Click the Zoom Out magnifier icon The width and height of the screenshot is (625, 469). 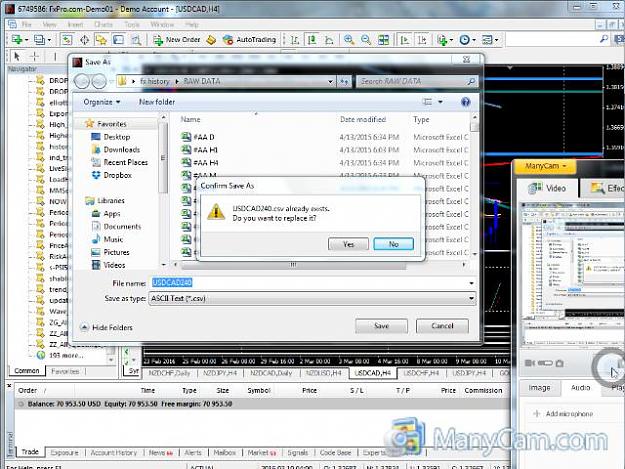(366, 39)
